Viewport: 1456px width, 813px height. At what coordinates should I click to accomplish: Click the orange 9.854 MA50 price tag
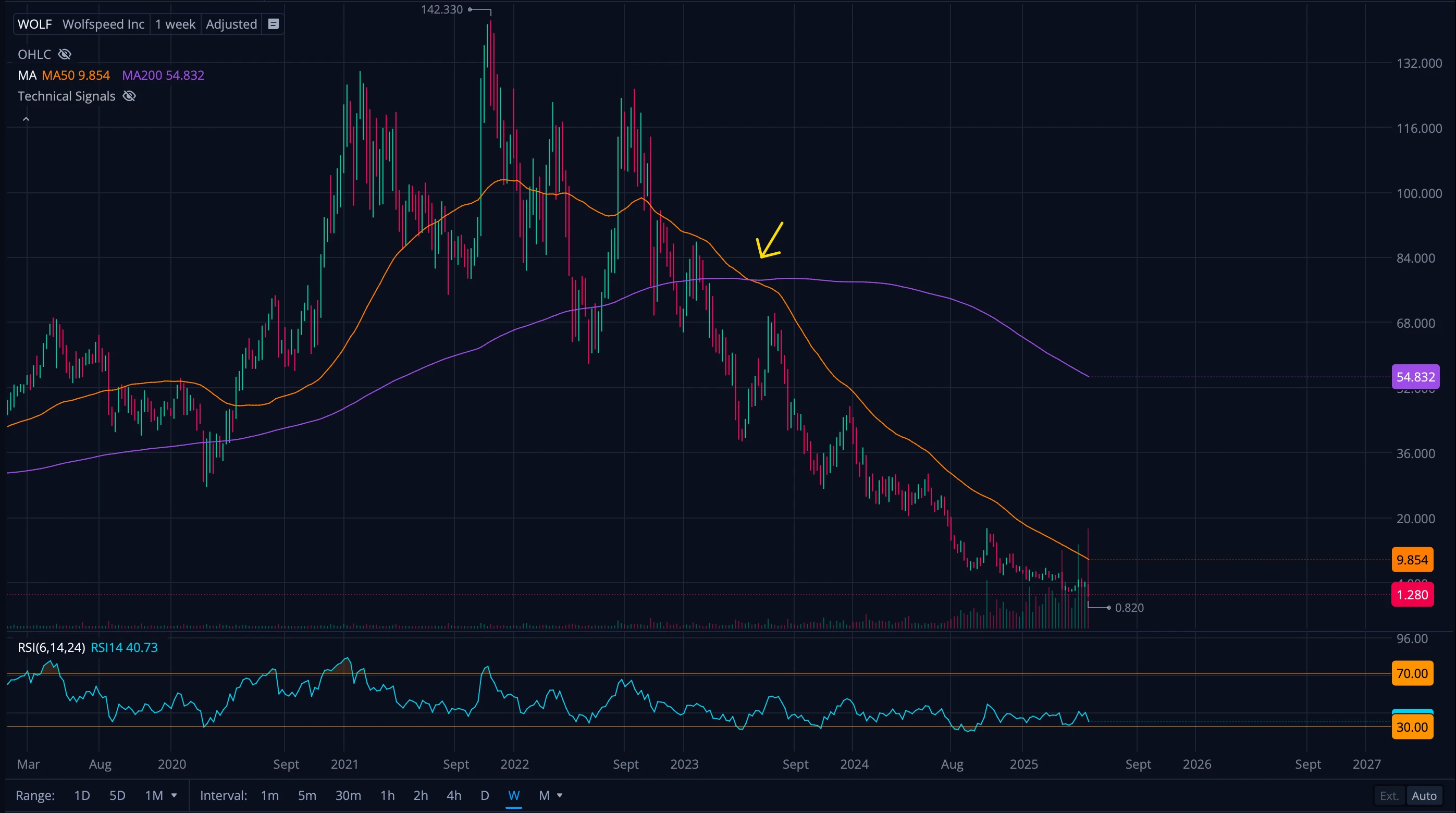[x=1412, y=560]
